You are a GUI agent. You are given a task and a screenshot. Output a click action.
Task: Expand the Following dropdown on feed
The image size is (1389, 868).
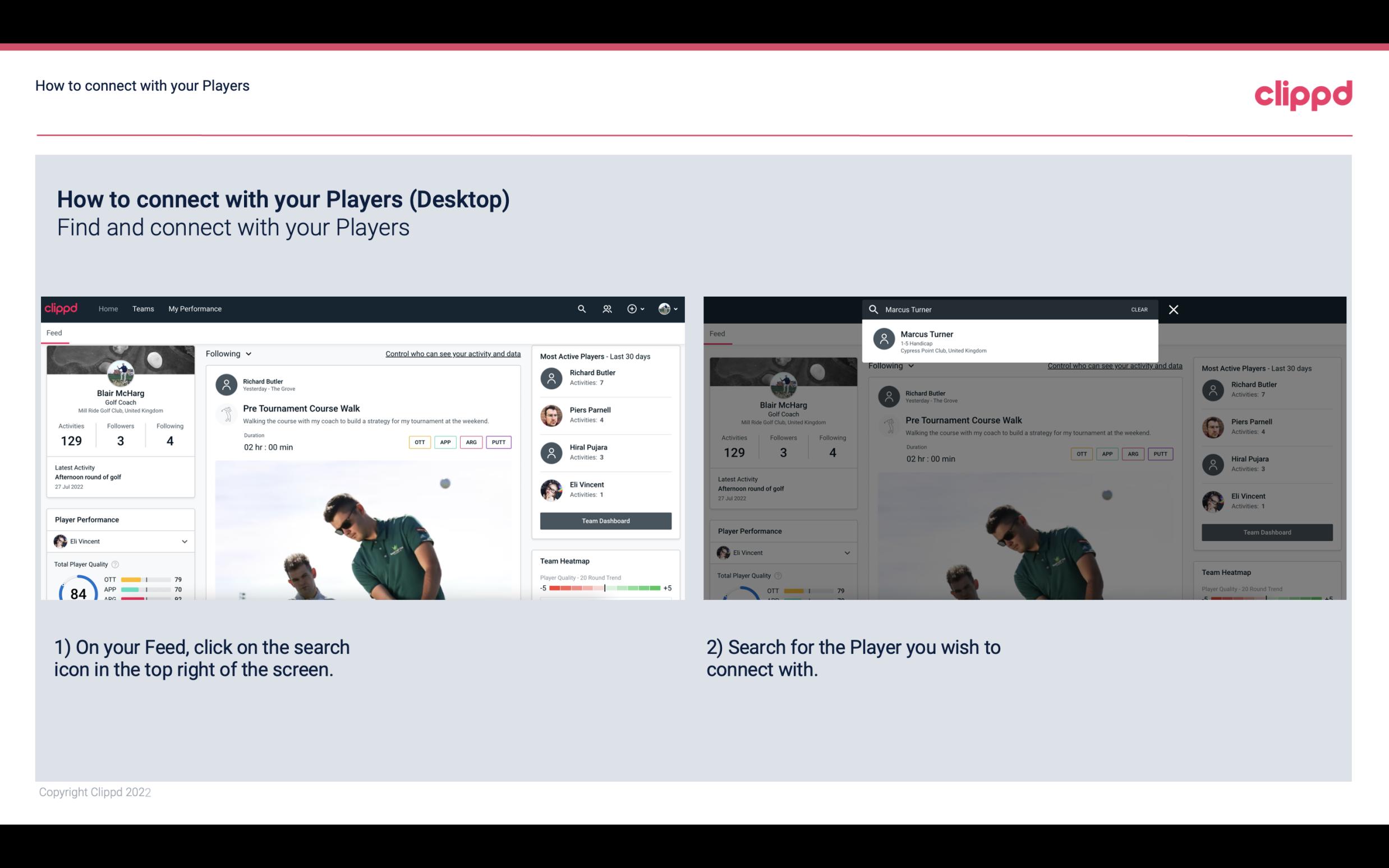pos(229,353)
